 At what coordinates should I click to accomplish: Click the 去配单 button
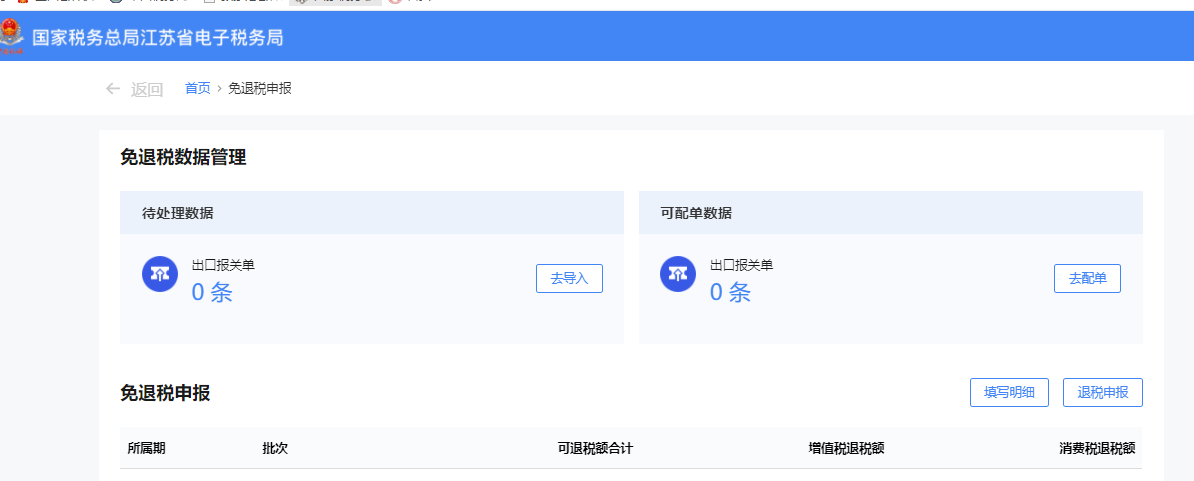[1087, 279]
